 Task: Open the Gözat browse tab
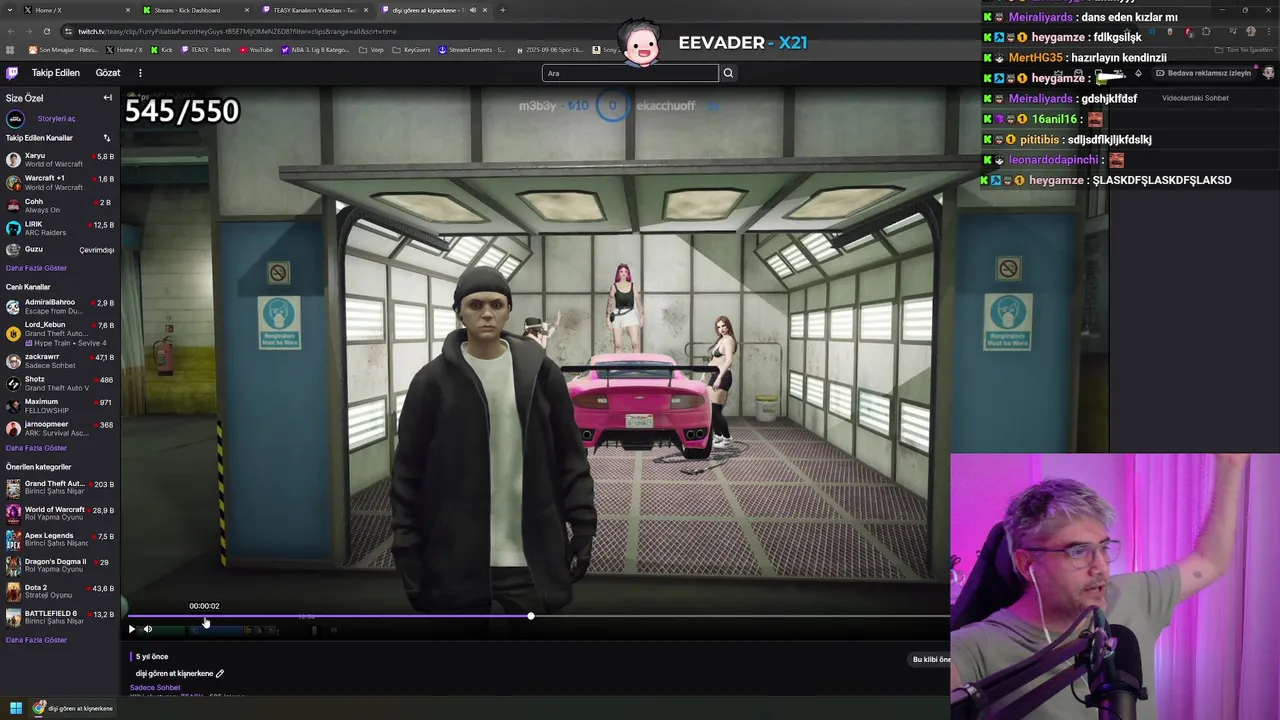108,73
